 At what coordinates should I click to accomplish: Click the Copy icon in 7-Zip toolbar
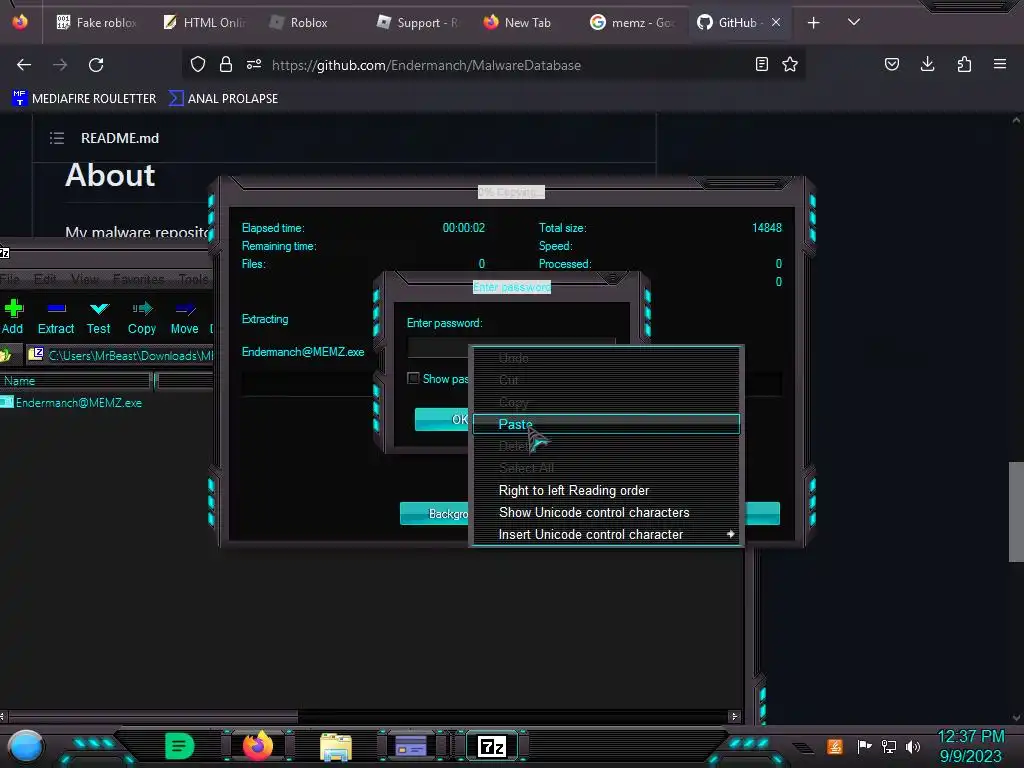(142, 308)
